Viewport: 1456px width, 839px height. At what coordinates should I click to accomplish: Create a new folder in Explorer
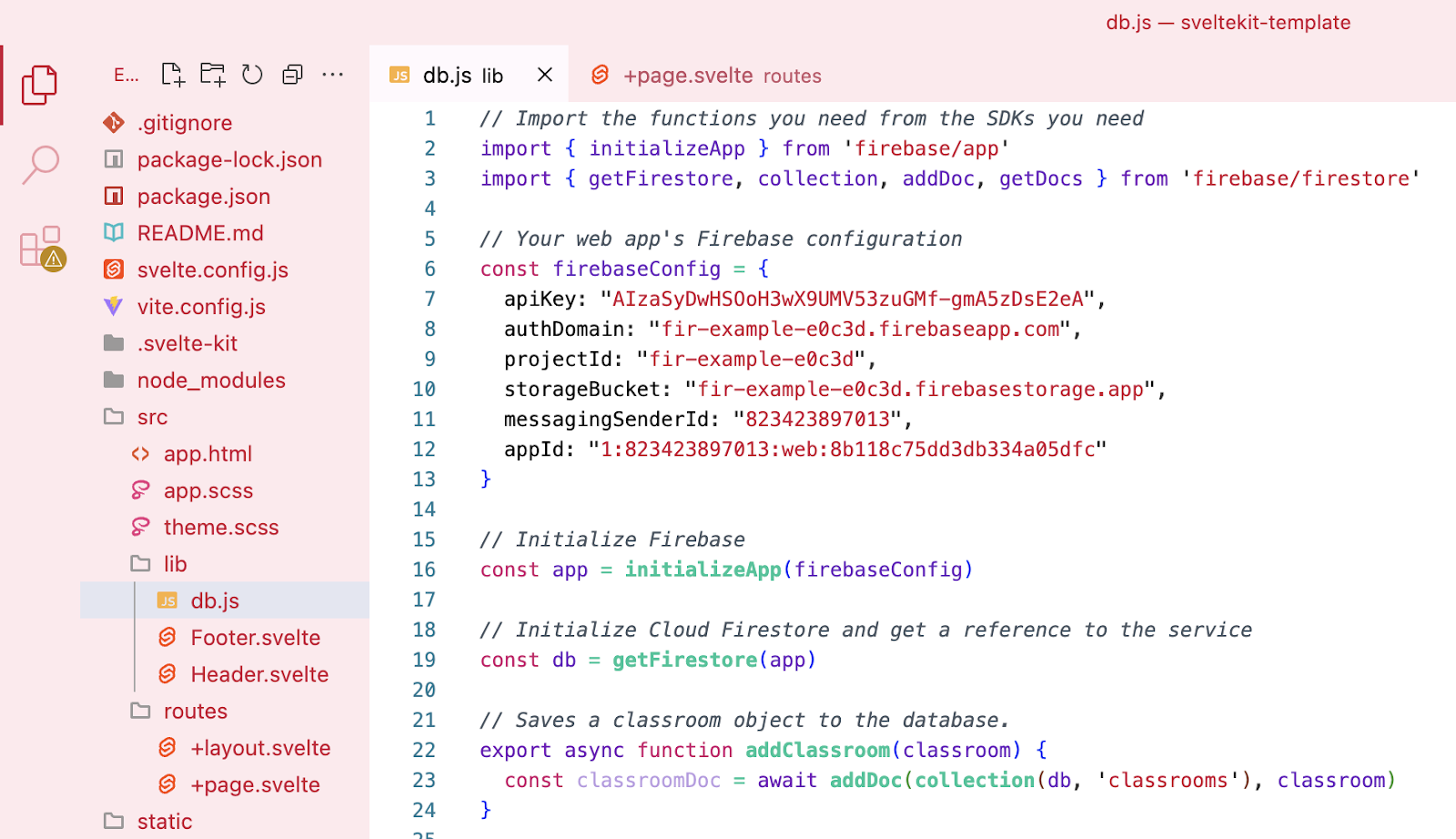213,75
